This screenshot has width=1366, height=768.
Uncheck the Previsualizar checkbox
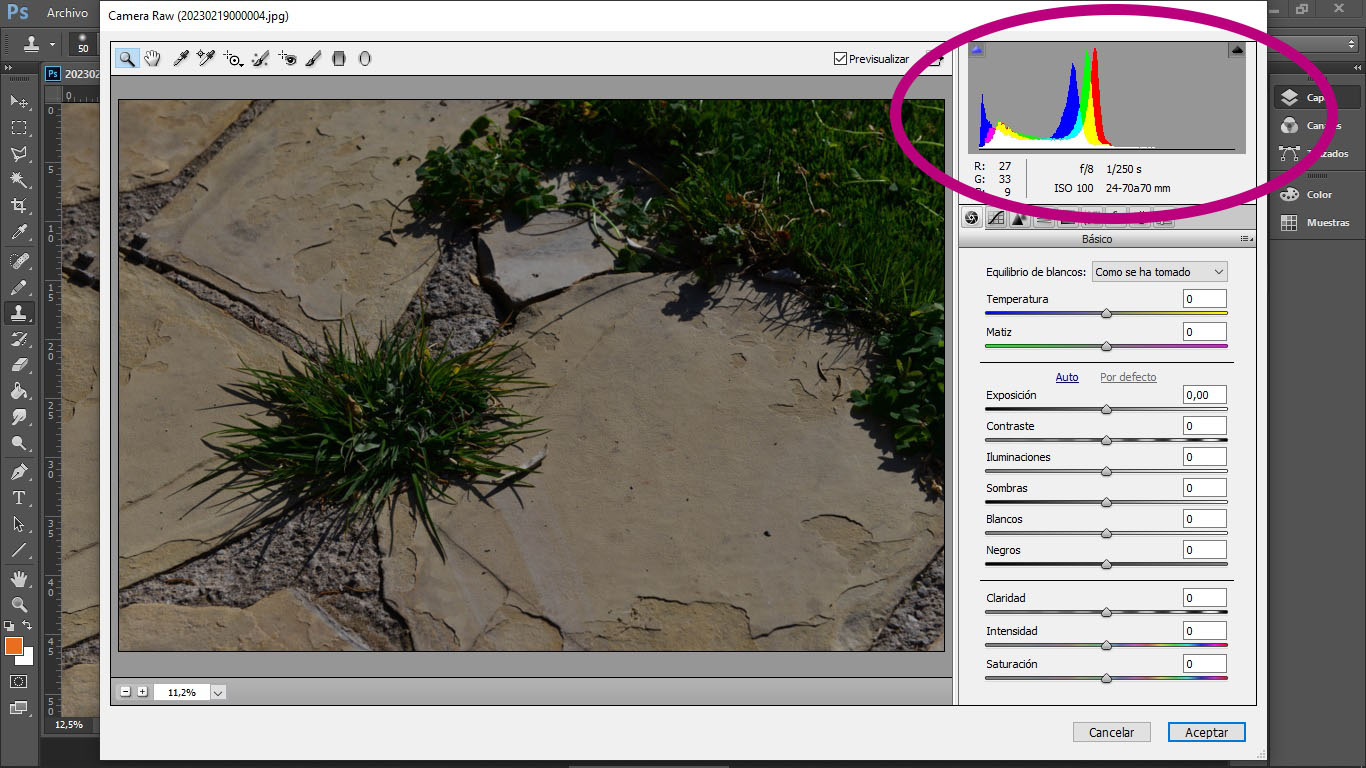click(840, 58)
